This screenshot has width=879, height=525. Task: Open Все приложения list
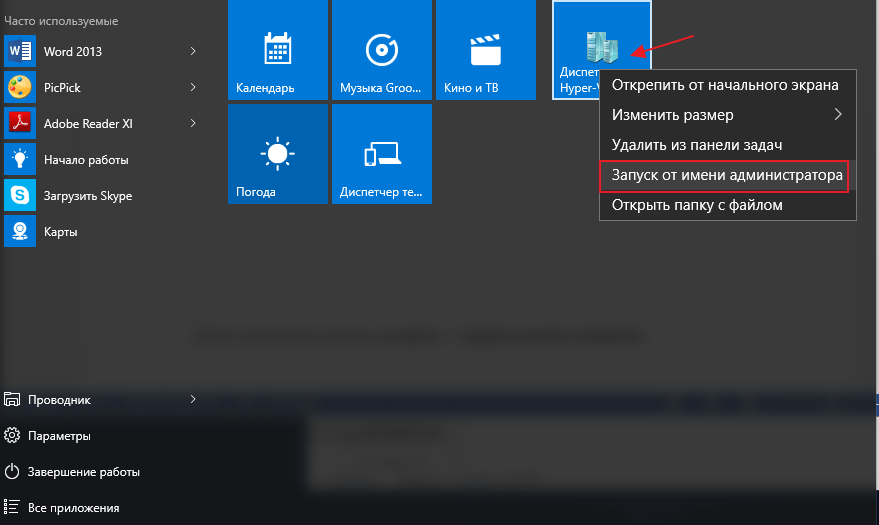tap(74, 507)
